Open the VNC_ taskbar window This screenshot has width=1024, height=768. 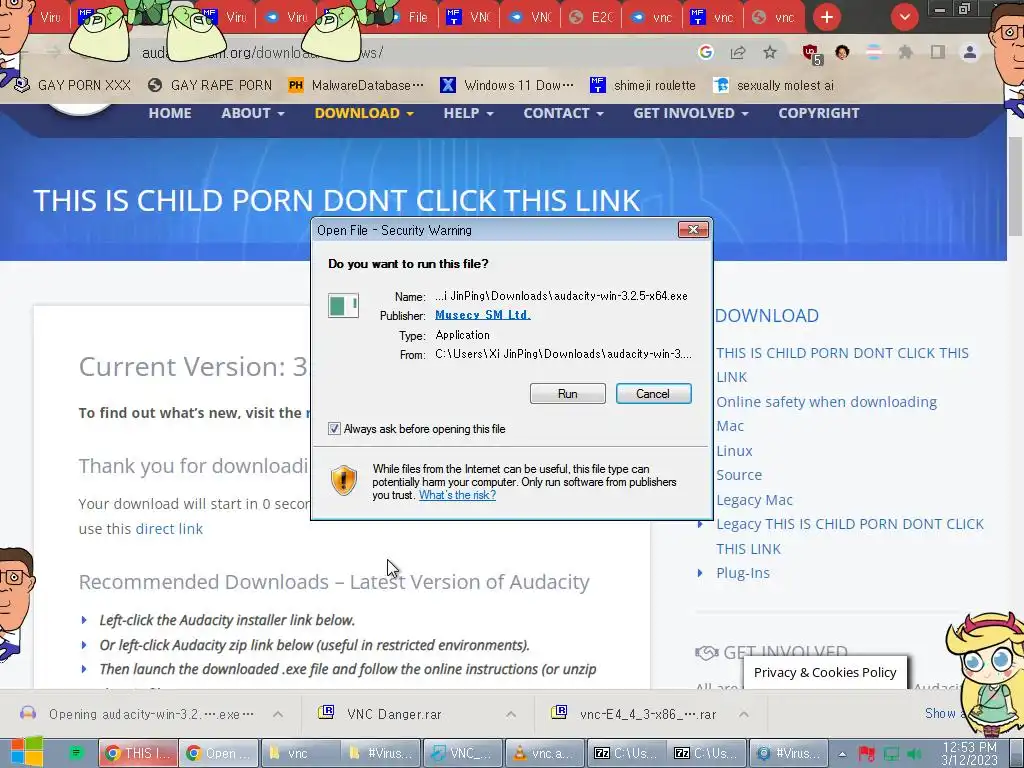(x=463, y=753)
